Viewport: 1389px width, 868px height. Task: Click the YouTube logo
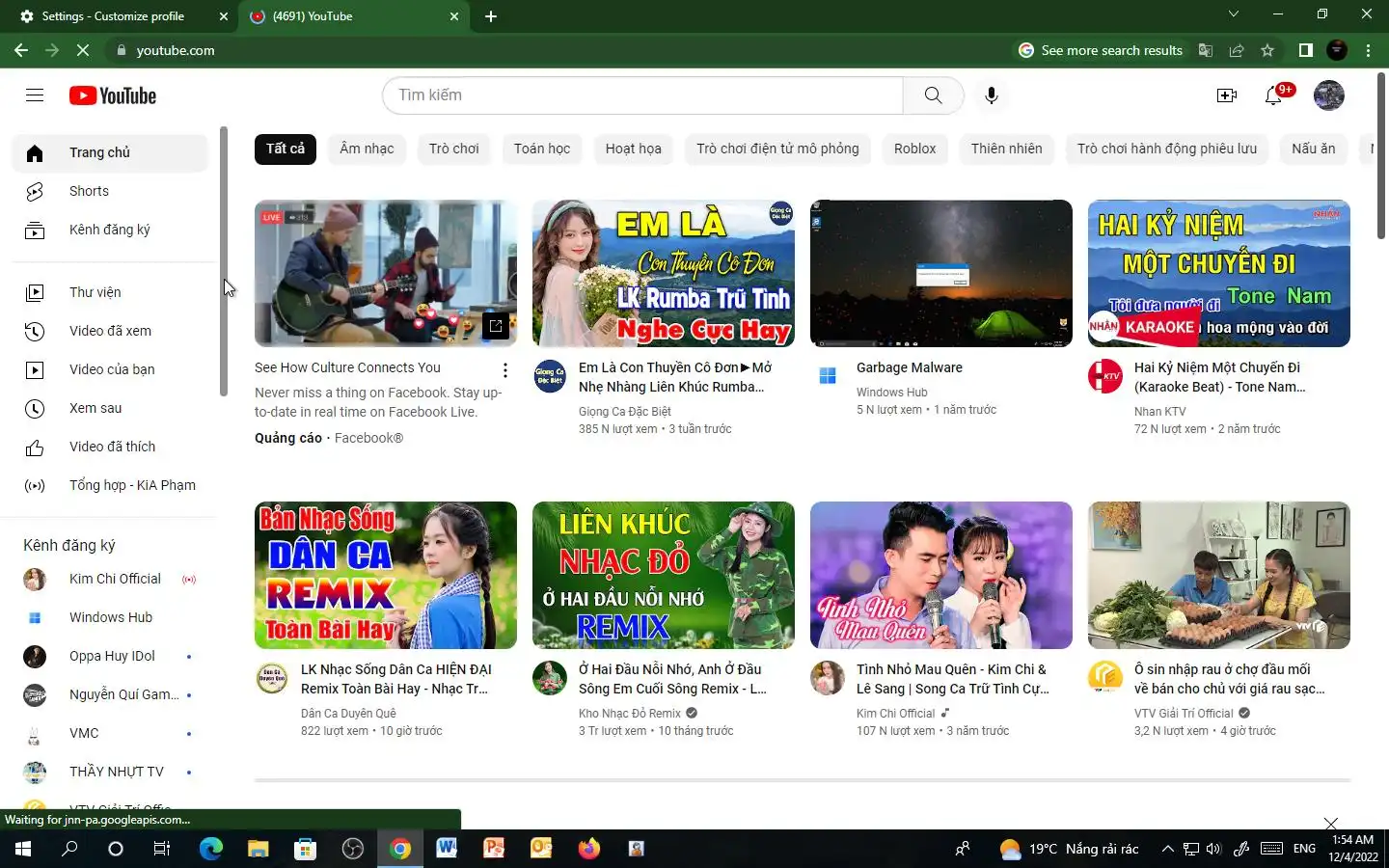tap(113, 95)
